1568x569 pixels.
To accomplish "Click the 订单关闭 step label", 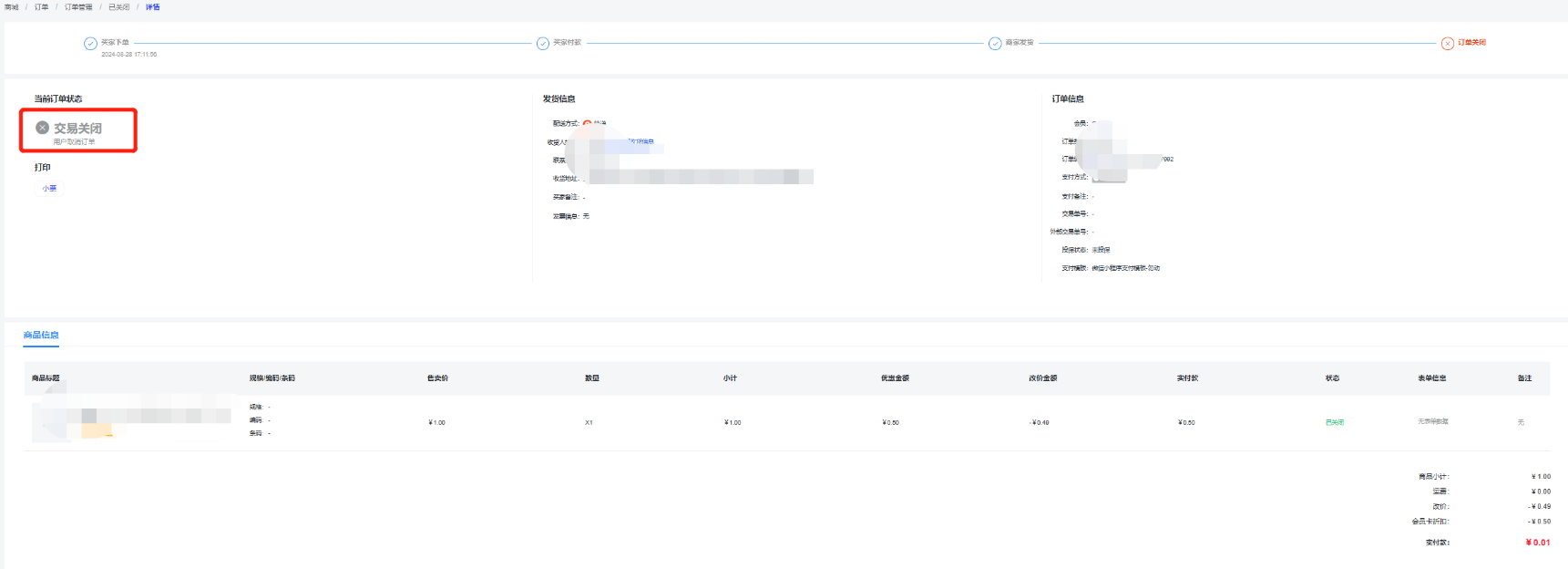I will (1471, 43).
